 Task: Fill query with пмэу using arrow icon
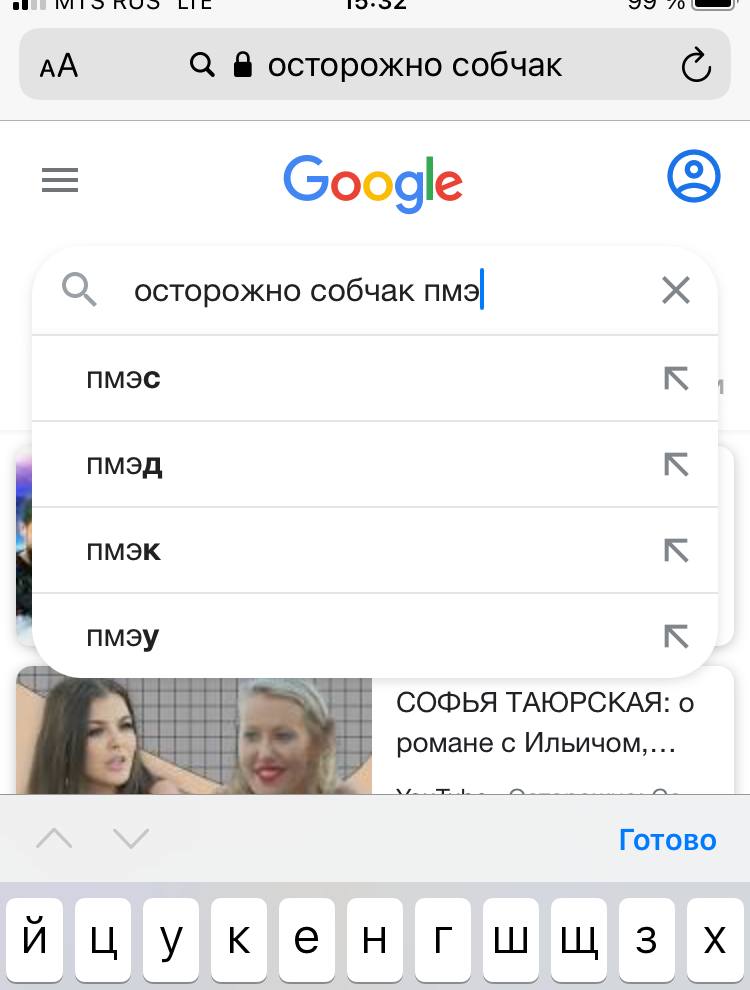click(x=676, y=636)
